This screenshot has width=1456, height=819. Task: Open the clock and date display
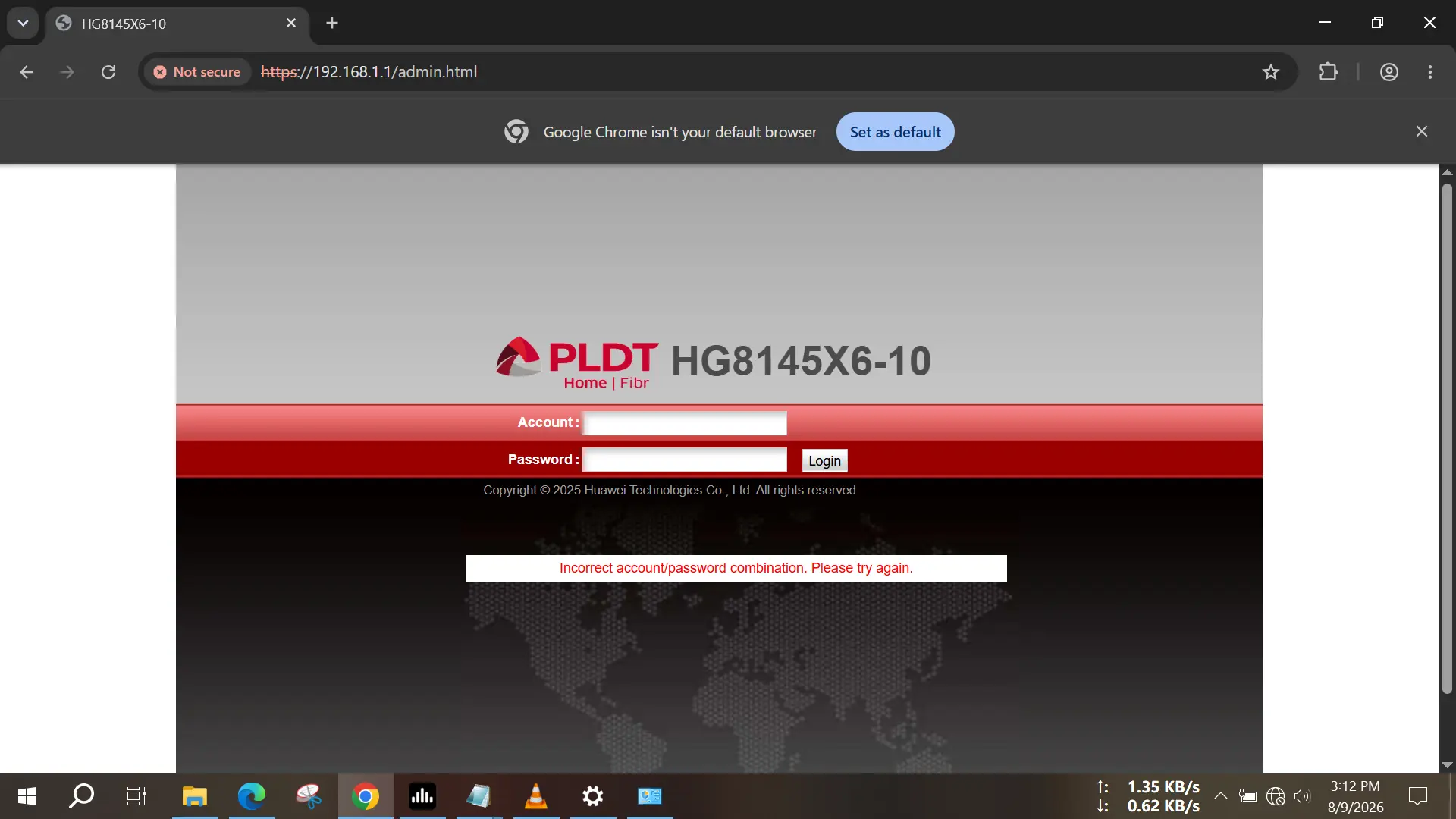[x=1356, y=796]
